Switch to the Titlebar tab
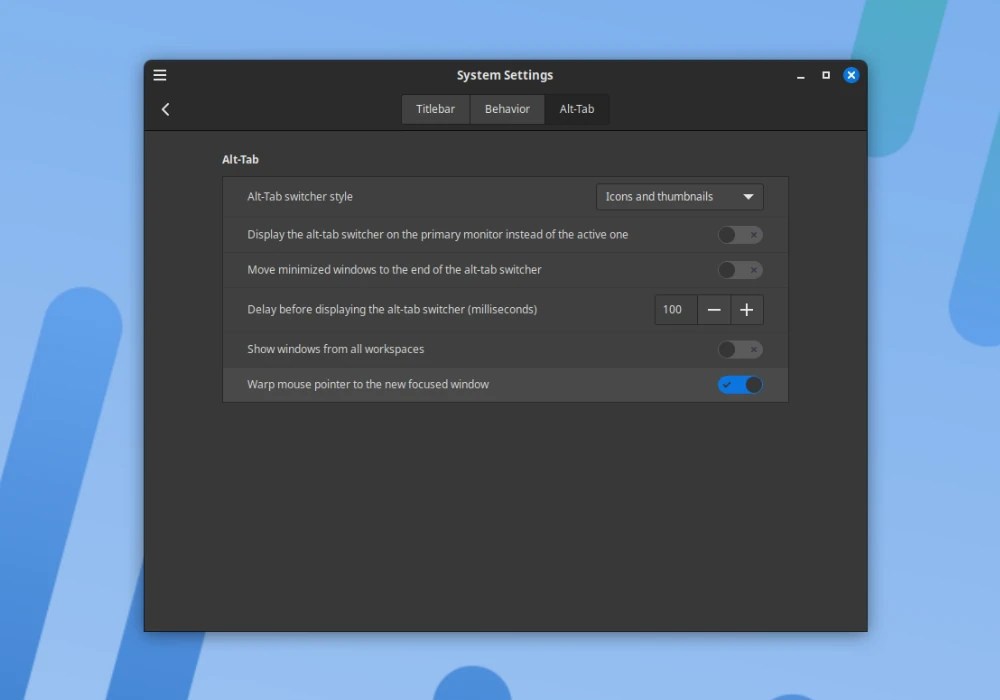This screenshot has height=700, width=1000. pyautogui.click(x=436, y=109)
